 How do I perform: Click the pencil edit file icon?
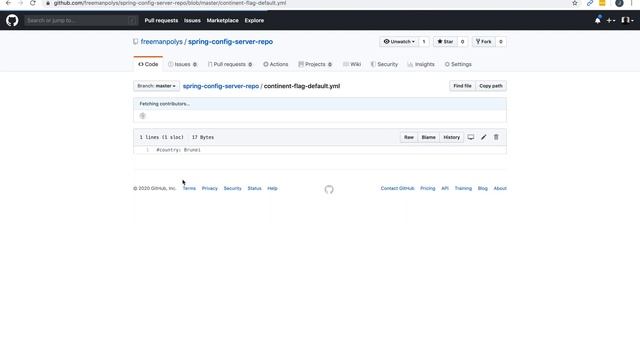coord(483,137)
